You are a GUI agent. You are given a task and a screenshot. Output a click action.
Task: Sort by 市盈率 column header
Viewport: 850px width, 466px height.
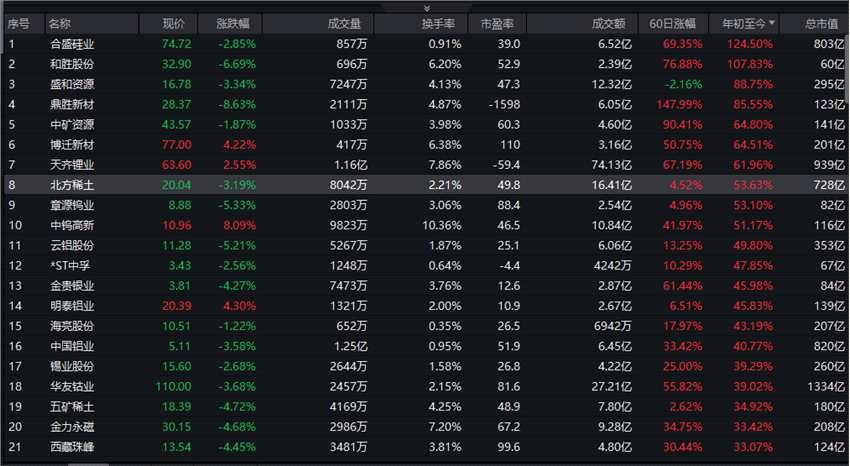tap(497, 24)
